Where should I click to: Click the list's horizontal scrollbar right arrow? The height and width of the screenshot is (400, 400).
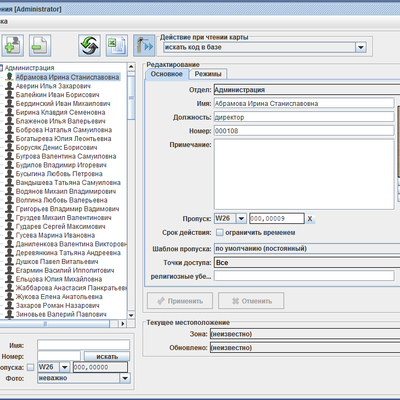pyautogui.click(x=123, y=323)
